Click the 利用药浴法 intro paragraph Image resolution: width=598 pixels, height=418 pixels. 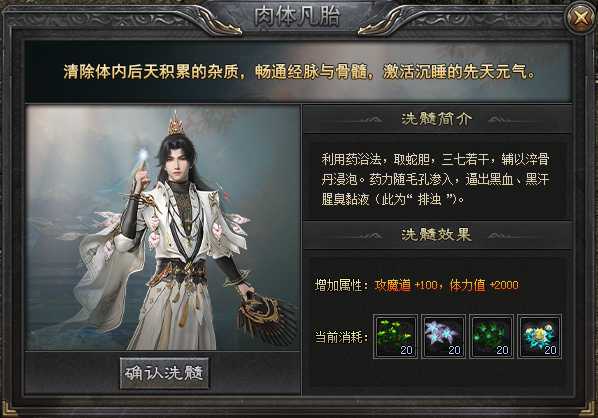435,179
